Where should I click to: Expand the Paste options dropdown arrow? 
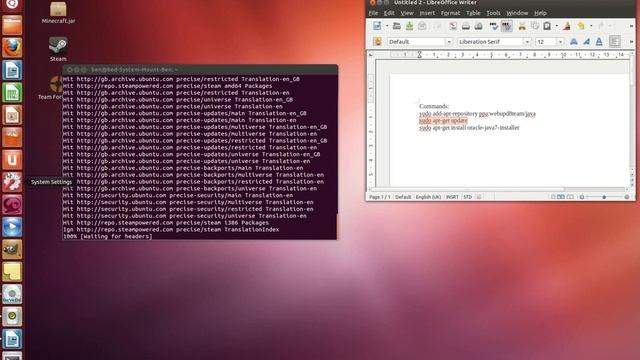[556, 27]
